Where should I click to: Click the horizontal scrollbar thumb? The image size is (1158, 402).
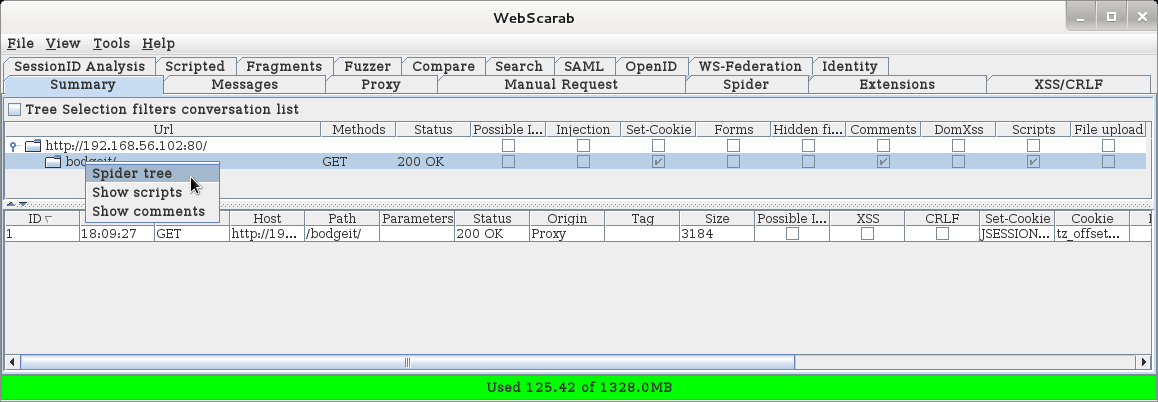point(407,362)
